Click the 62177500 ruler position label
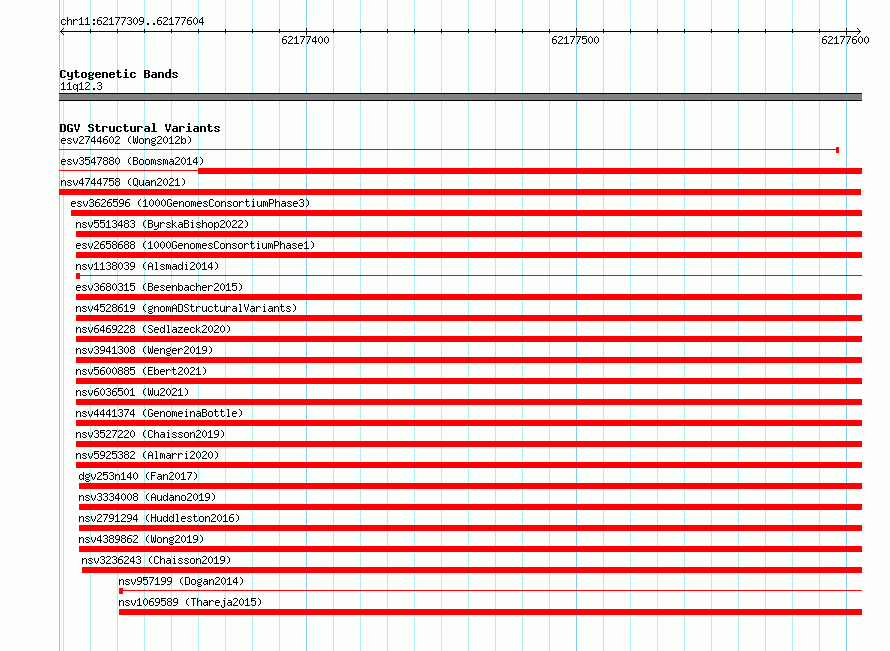This screenshot has width=890, height=651. click(575, 40)
